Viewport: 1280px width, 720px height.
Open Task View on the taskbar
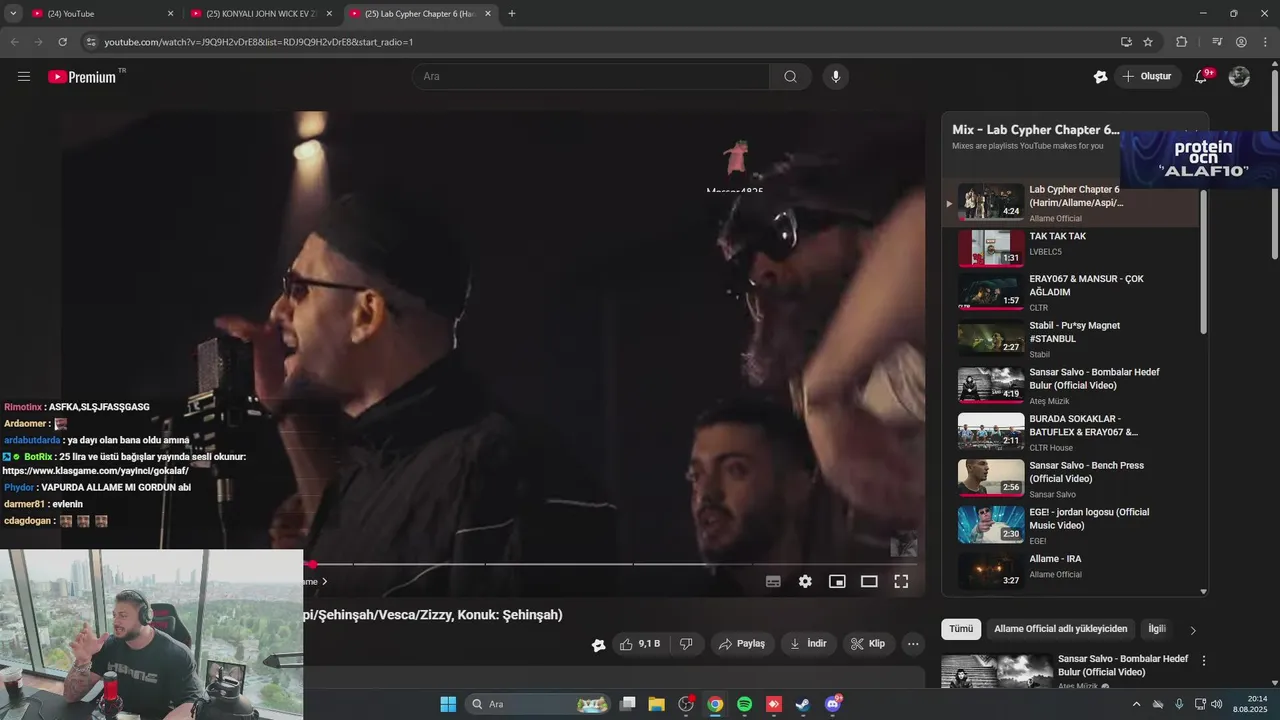628,704
